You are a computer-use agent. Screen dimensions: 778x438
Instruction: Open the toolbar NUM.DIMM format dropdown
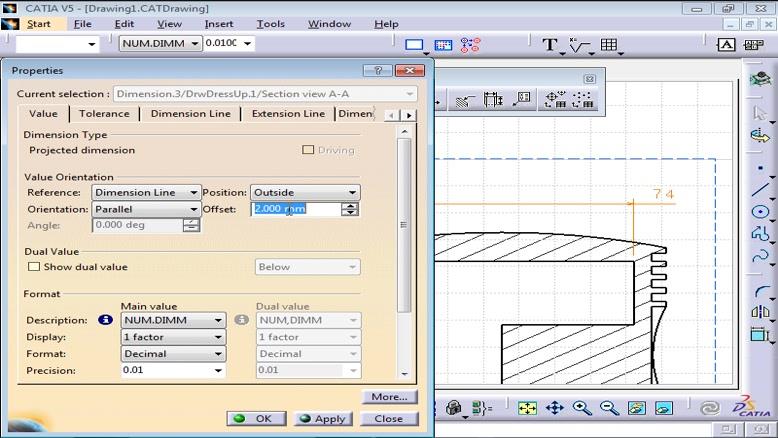pyautogui.click(x=160, y=44)
